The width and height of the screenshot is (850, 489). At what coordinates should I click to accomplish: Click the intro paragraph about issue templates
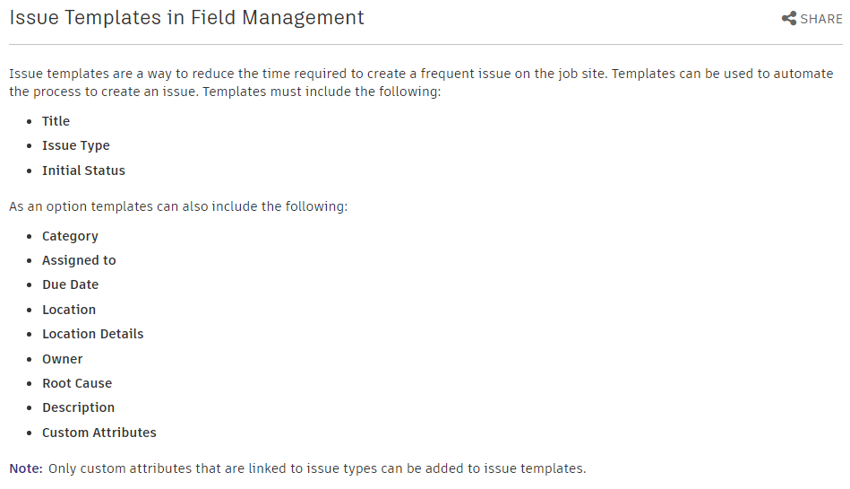coord(421,82)
